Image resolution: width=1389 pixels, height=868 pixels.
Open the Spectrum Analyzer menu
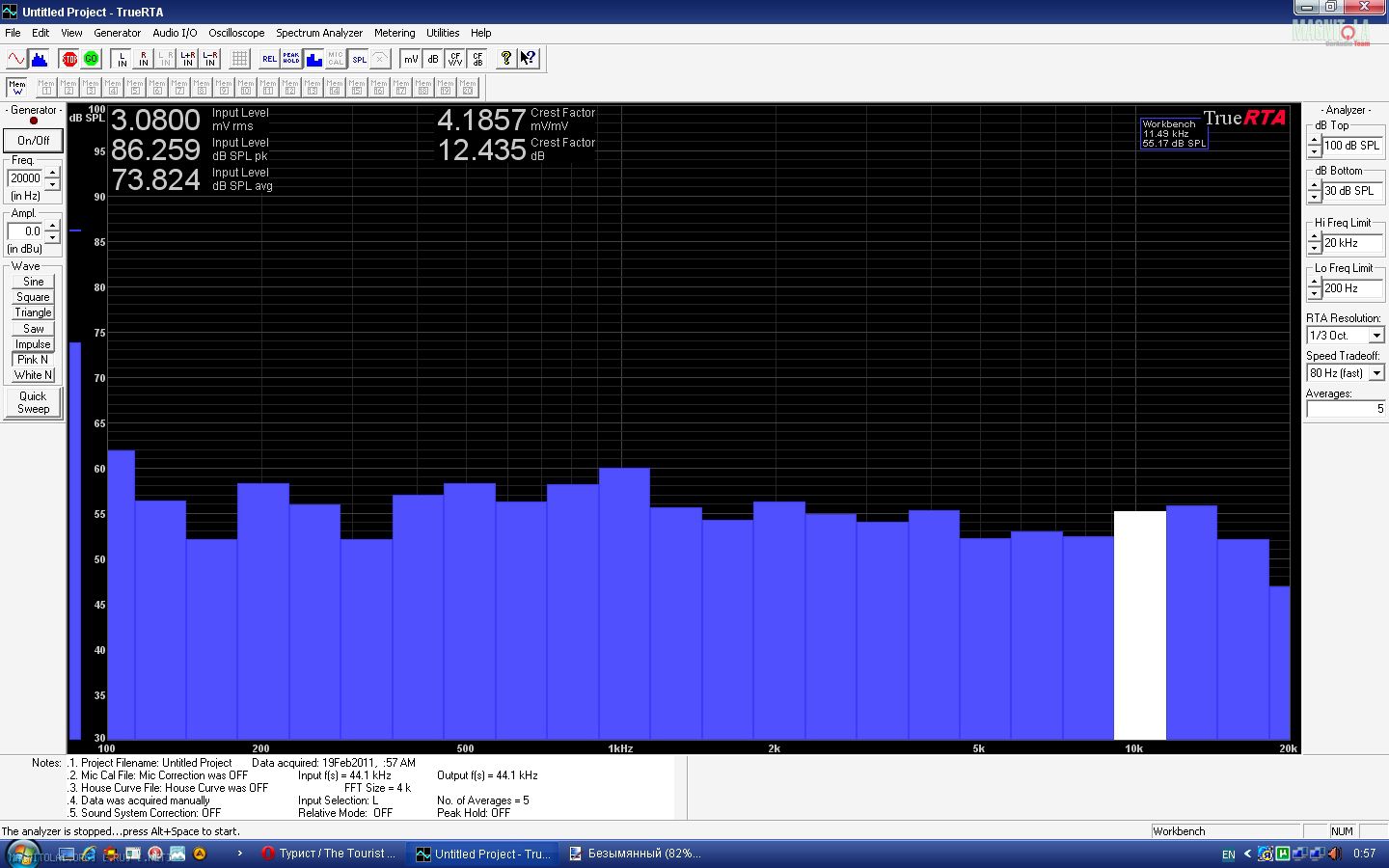319,33
